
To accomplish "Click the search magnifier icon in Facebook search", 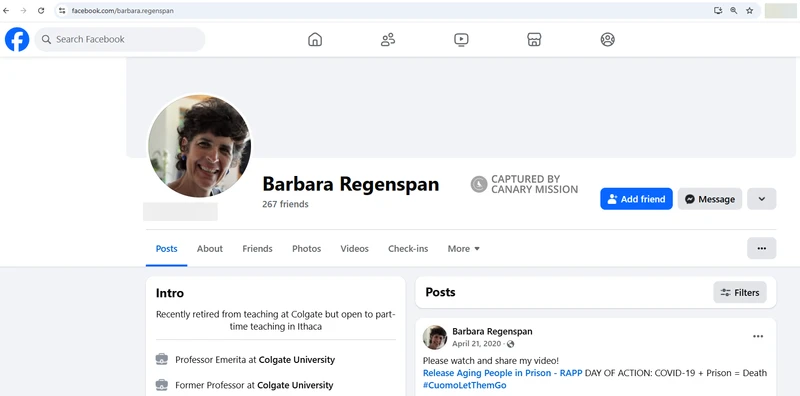I will (46, 39).
